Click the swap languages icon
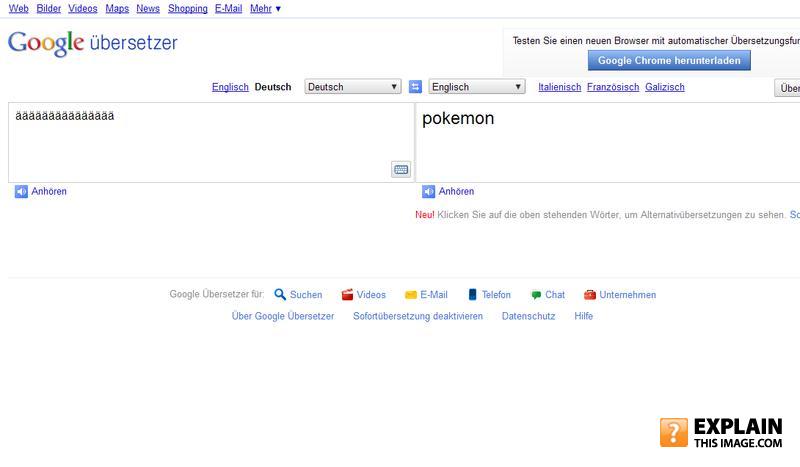Image resolution: width=800 pixels, height=467 pixels. click(415, 87)
